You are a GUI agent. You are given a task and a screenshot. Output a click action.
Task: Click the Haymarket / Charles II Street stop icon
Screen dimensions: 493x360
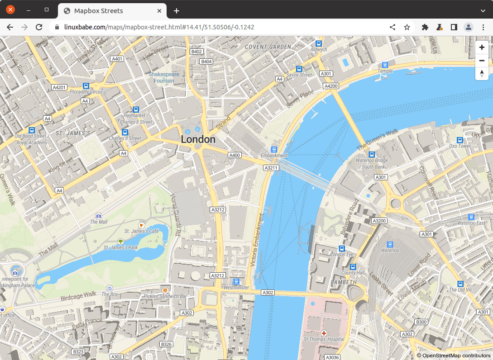pyautogui.click(x=136, y=109)
